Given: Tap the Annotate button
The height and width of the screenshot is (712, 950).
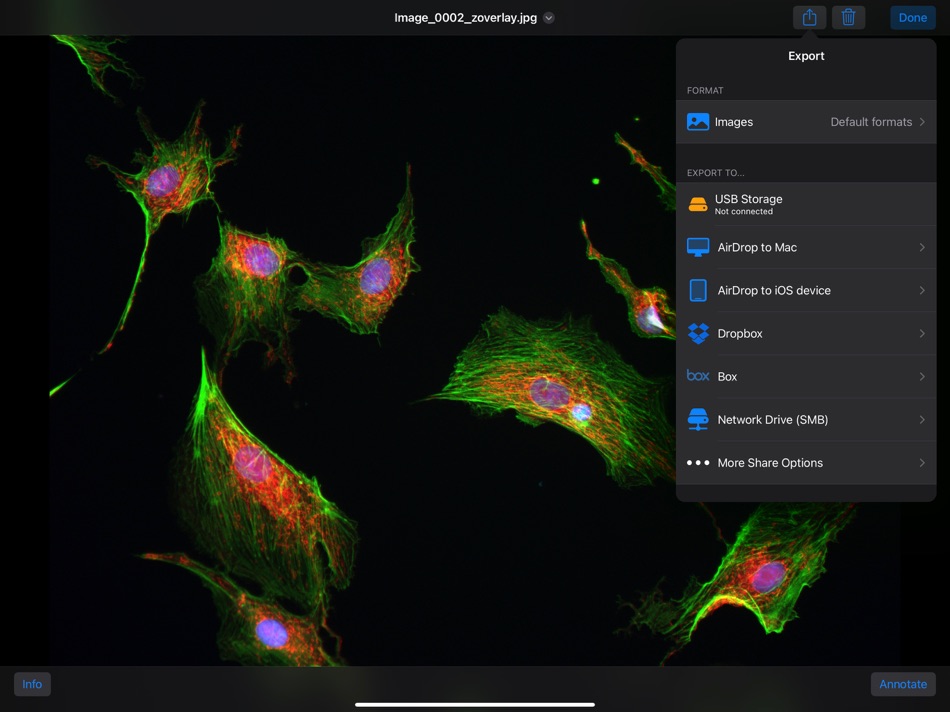Looking at the screenshot, I should 903,684.
